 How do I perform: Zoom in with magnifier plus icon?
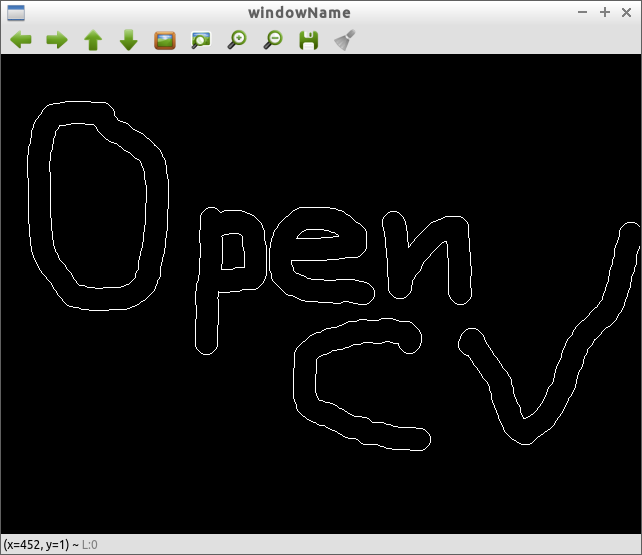pyautogui.click(x=237, y=40)
